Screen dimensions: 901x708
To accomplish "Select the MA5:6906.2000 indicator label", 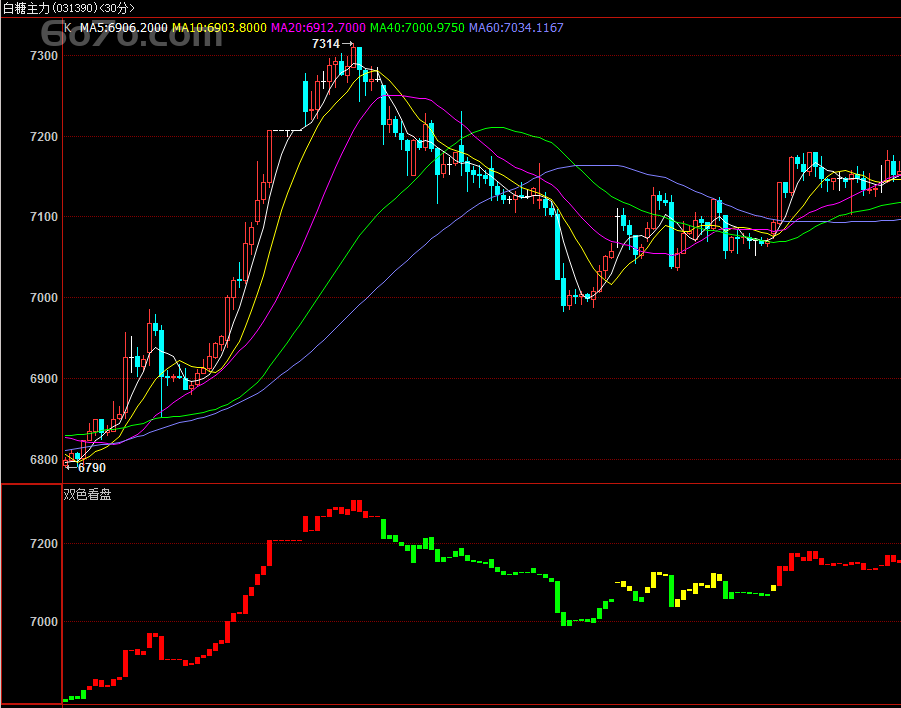I will (x=124, y=28).
